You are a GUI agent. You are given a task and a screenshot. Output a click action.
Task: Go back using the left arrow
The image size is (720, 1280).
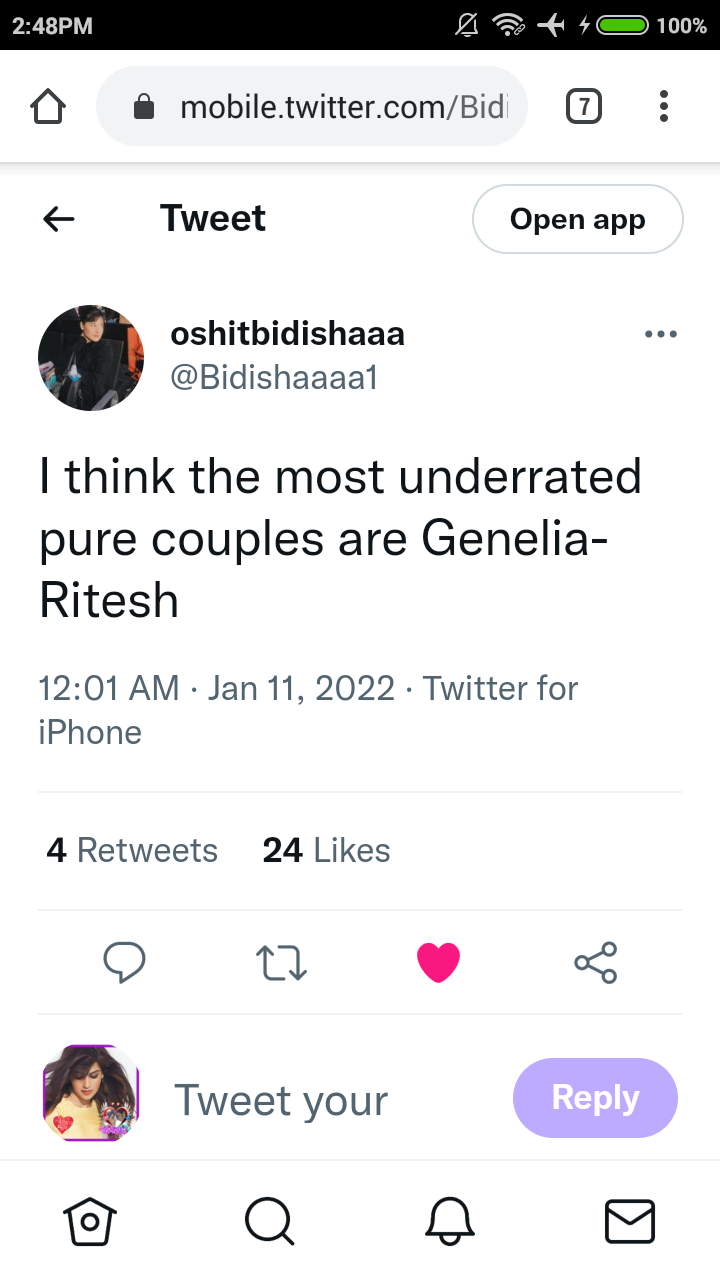(59, 219)
